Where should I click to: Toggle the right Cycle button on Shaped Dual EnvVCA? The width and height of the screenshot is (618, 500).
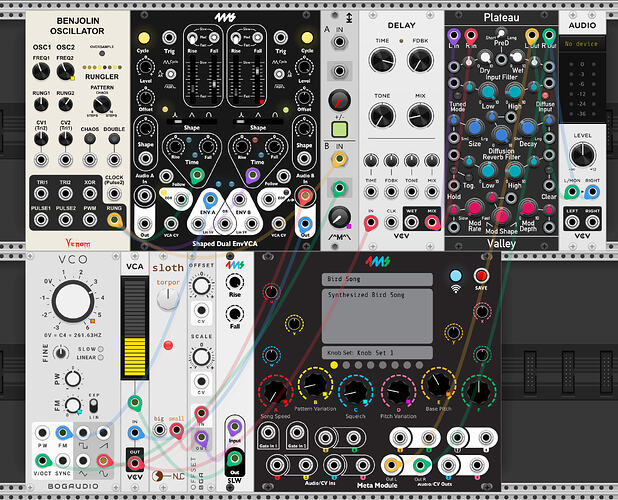coord(307,38)
